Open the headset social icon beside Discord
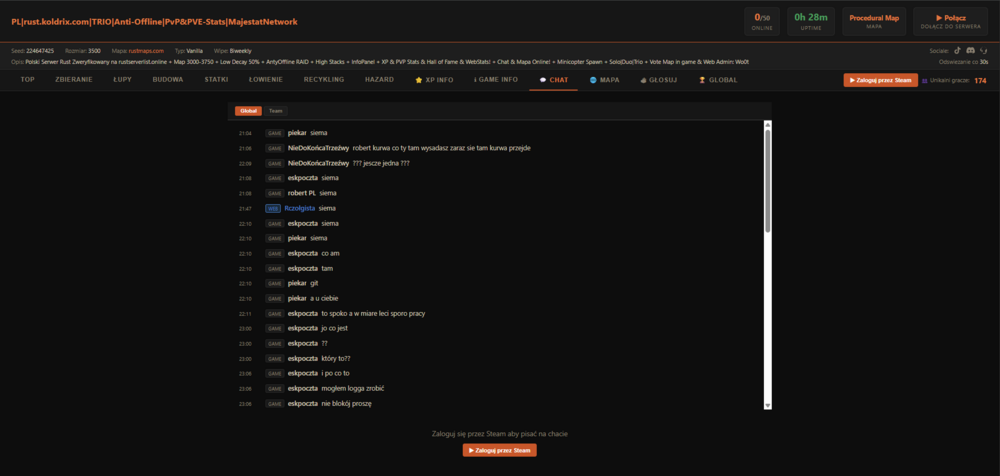 pyautogui.click(x=984, y=50)
